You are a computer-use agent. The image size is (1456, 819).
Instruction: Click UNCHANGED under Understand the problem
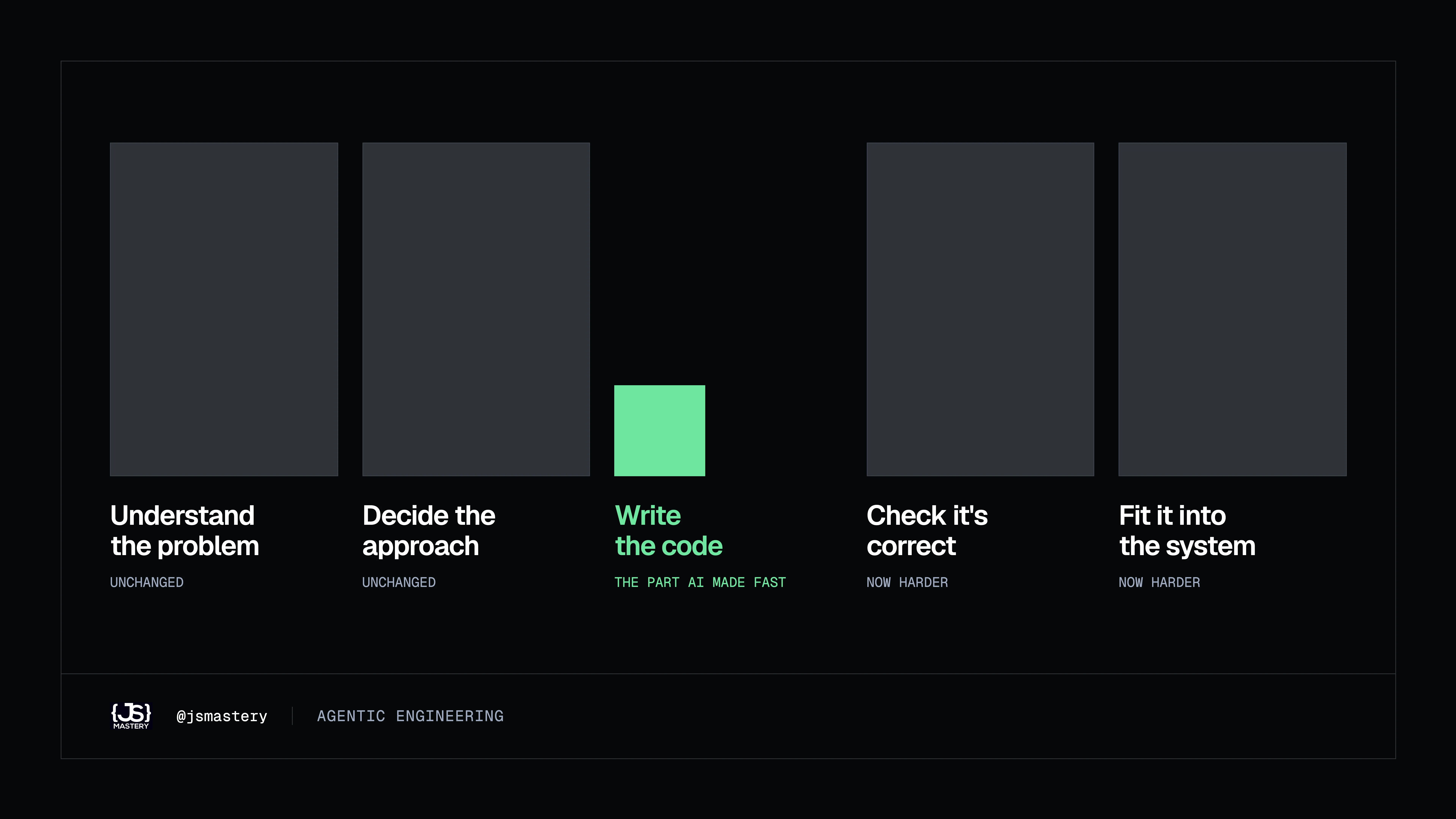tap(147, 582)
